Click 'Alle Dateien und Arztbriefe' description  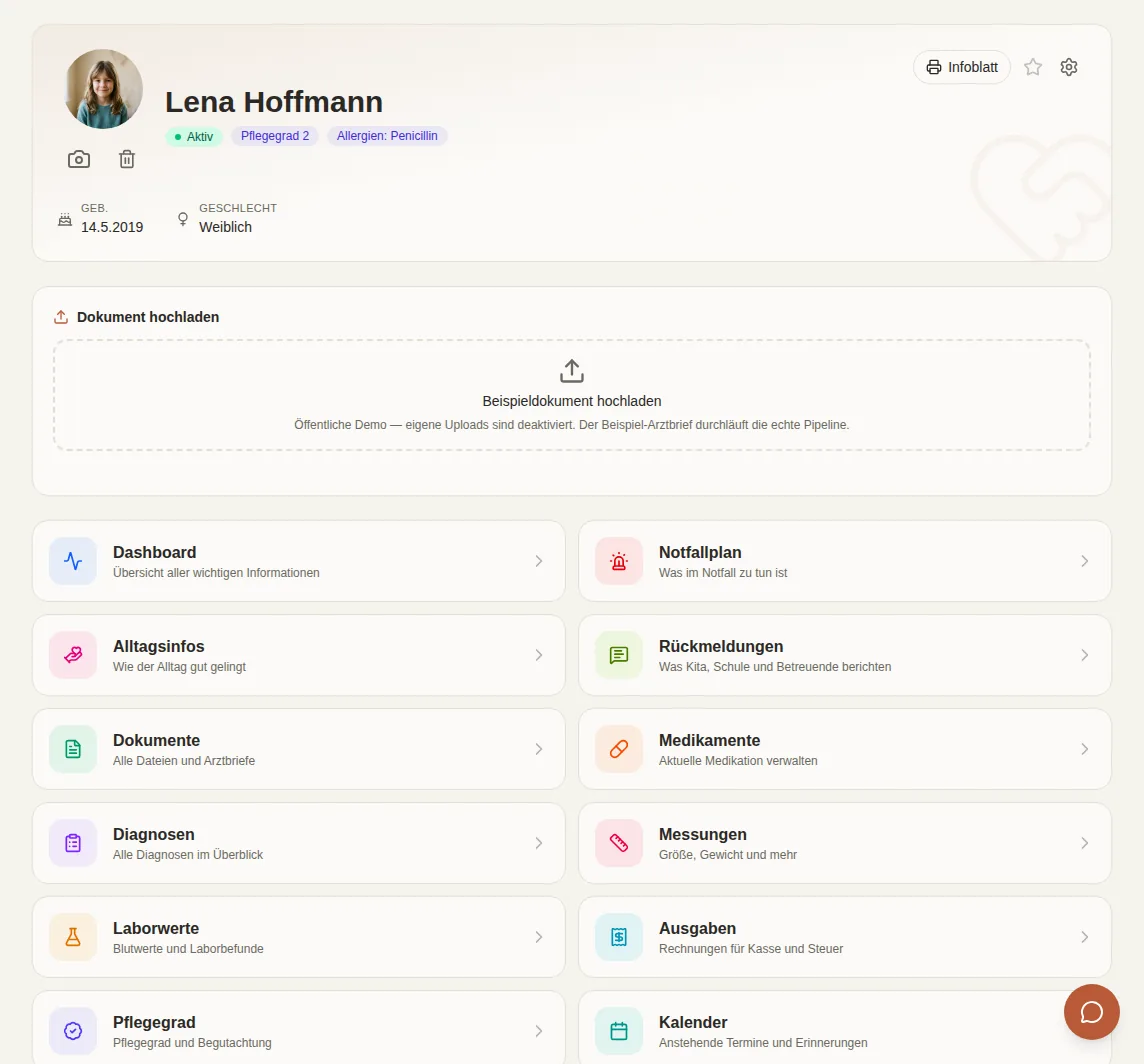pos(184,760)
